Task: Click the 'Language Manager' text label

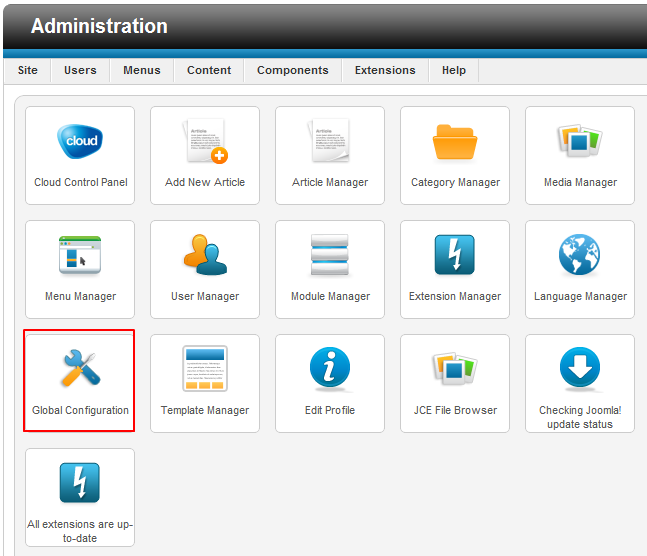Action: tap(580, 296)
